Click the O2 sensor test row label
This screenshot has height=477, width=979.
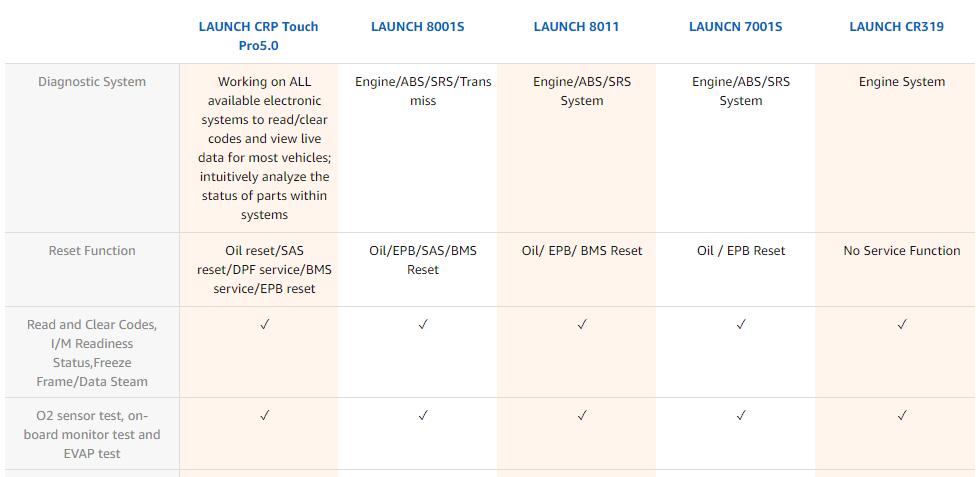click(92, 434)
